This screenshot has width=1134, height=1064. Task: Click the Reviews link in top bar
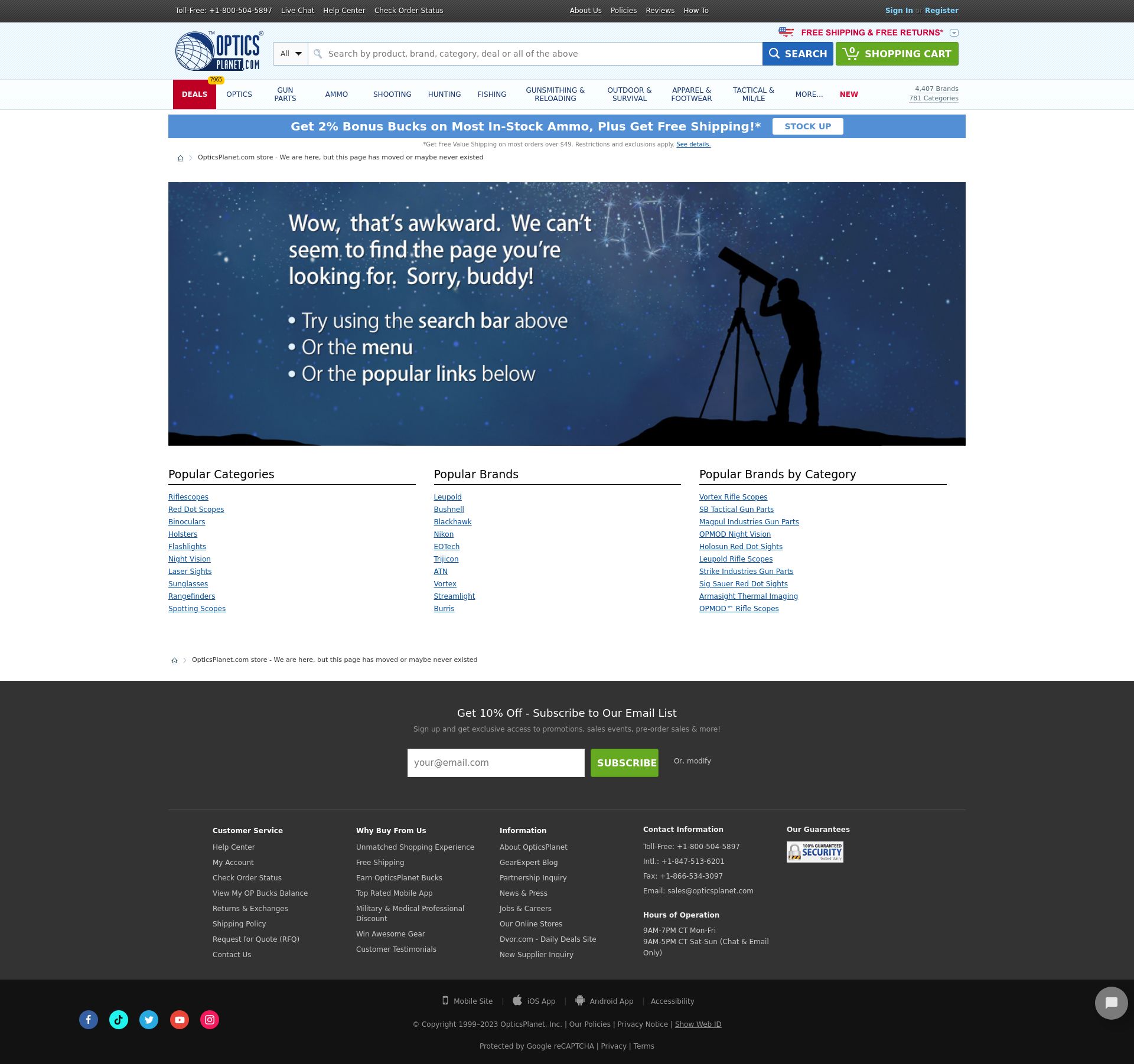click(660, 11)
